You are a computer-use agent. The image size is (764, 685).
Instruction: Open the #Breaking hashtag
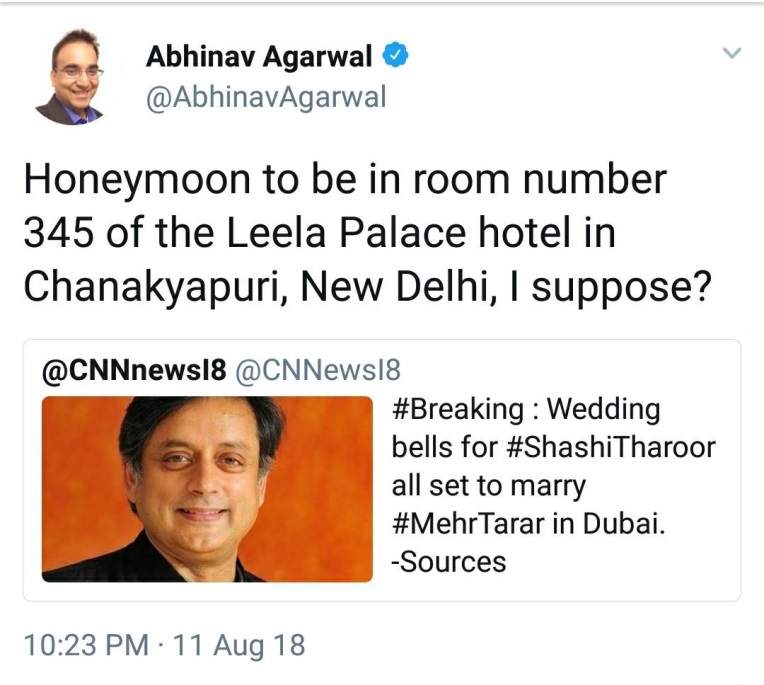(458, 410)
